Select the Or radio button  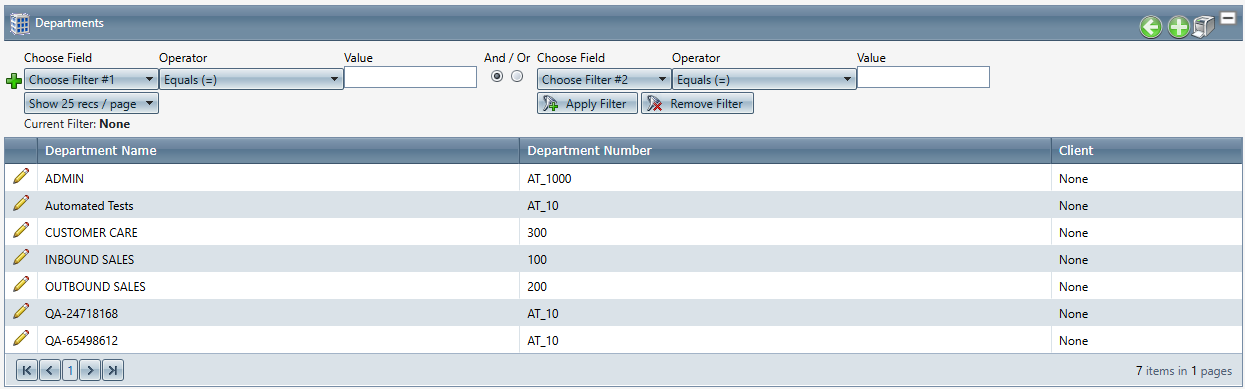pyautogui.click(x=517, y=77)
